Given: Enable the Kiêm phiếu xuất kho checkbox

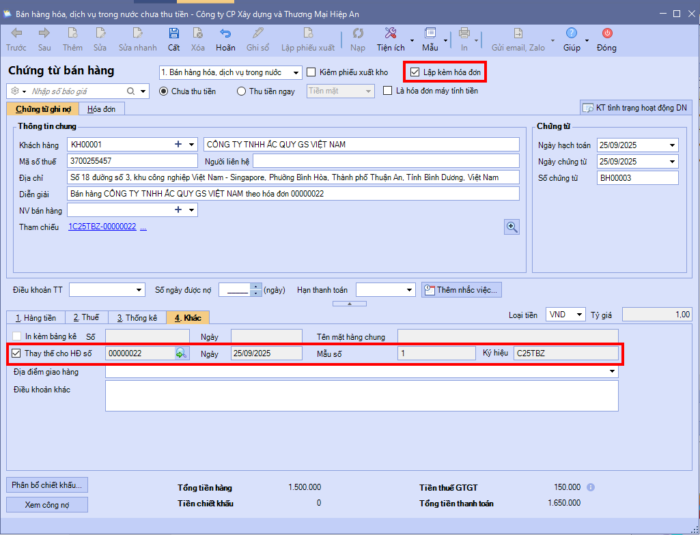Looking at the screenshot, I should [x=312, y=72].
